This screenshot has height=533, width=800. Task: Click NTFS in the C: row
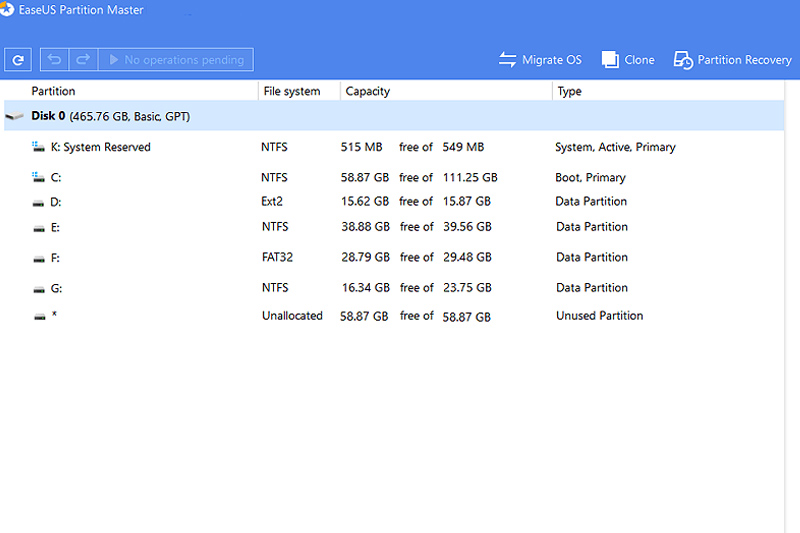pos(274,177)
